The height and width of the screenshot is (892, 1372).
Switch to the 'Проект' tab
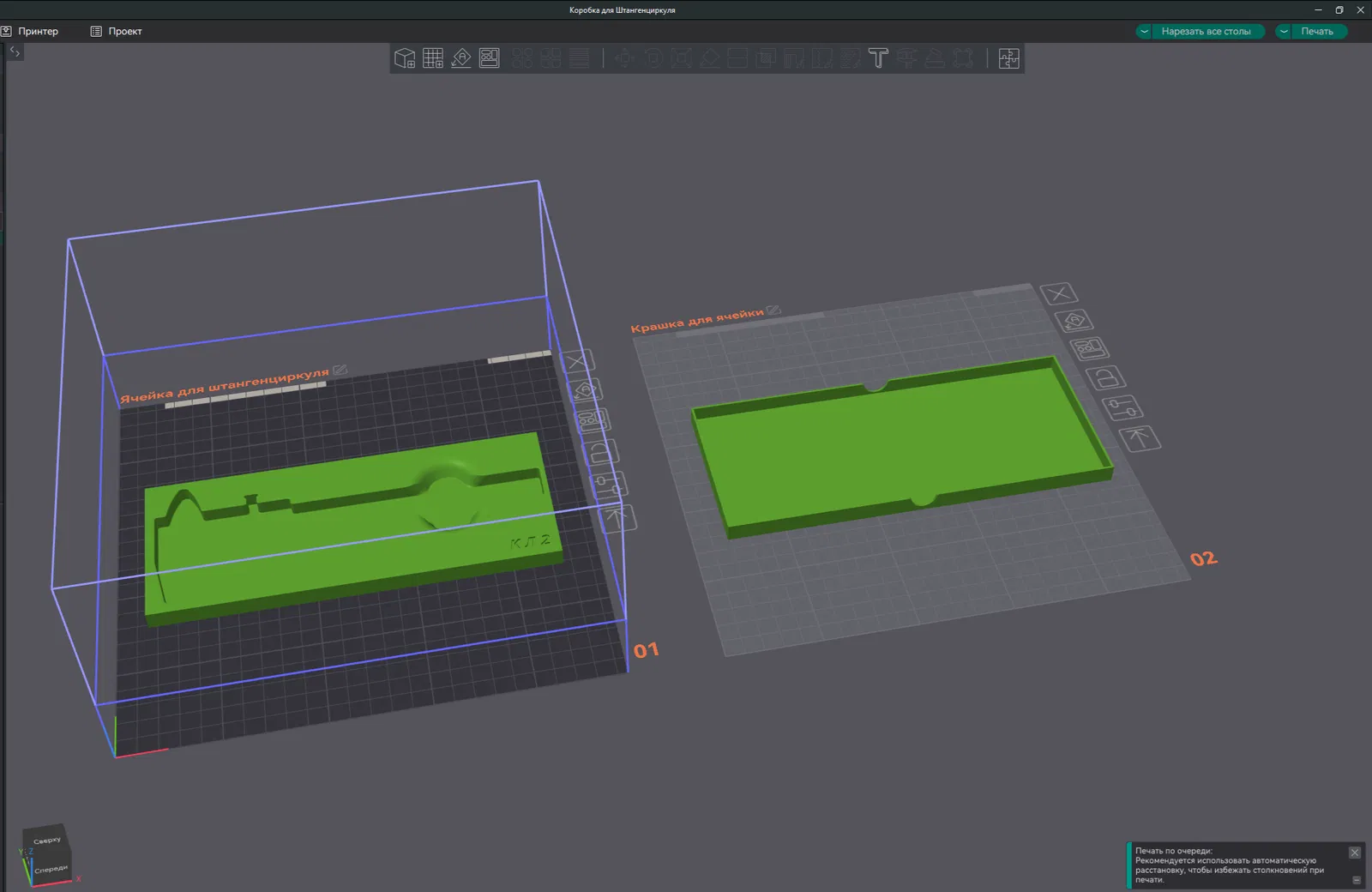pyautogui.click(x=124, y=32)
